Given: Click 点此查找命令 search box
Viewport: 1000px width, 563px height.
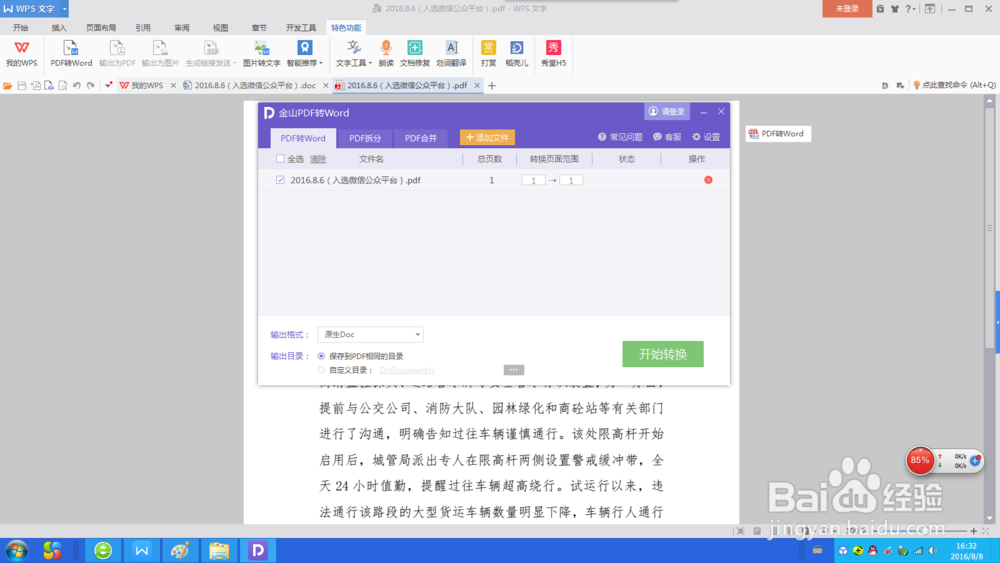Looking at the screenshot, I should click(955, 85).
